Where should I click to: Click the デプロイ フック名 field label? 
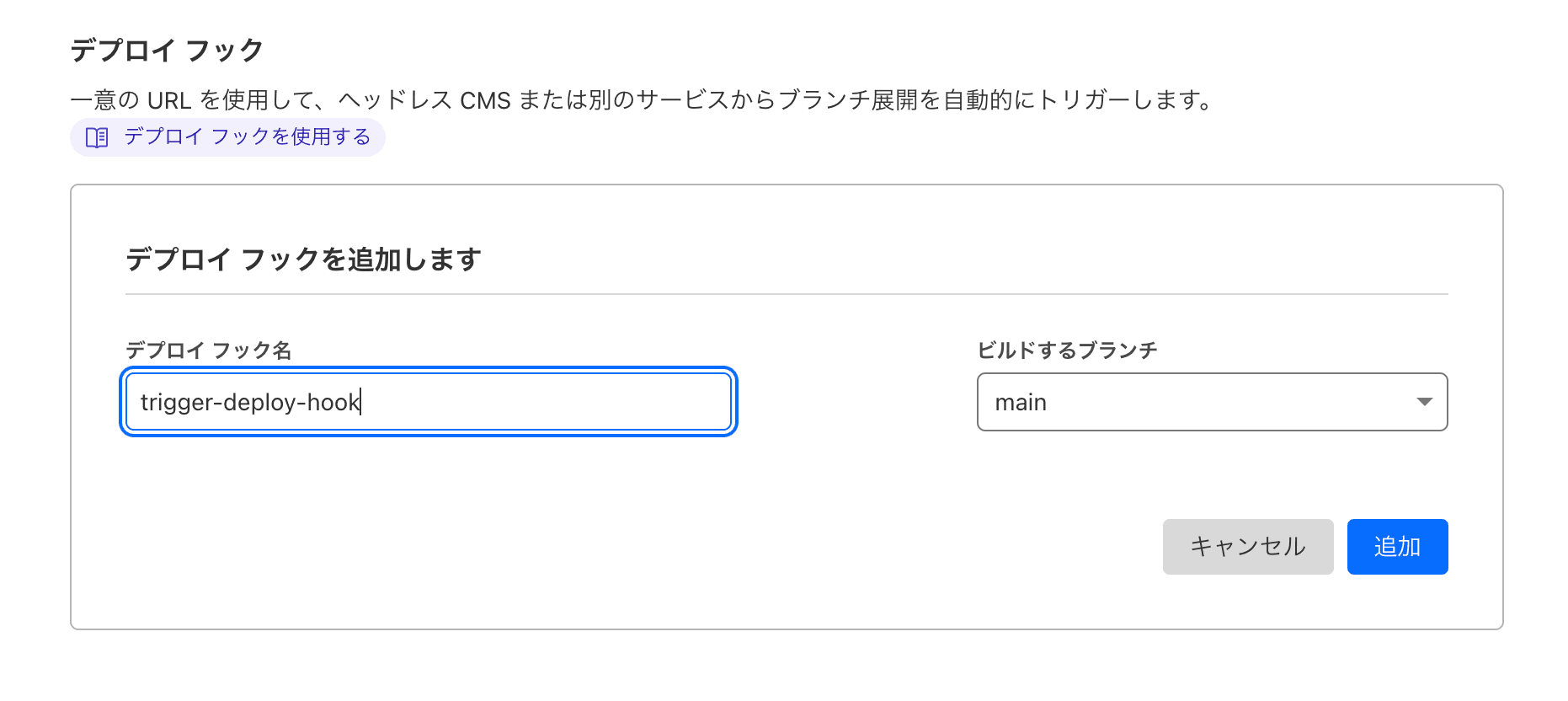[x=210, y=349]
